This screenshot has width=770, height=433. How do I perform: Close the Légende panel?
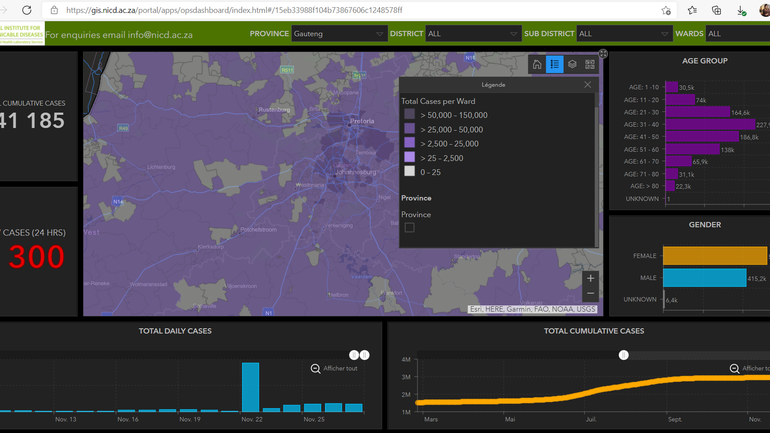click(x=587, y=85)
